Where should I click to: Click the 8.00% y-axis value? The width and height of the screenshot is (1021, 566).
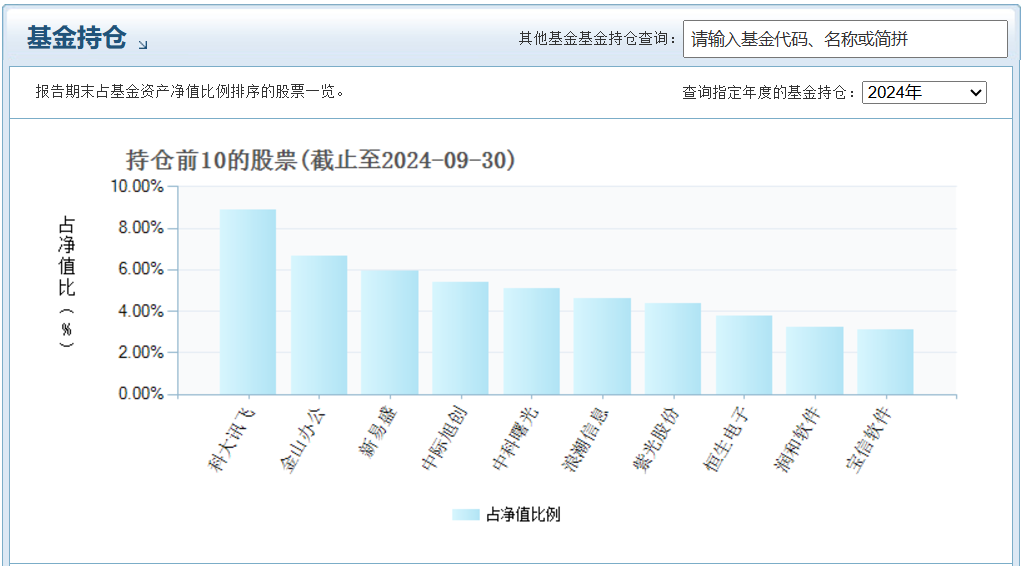pyautogui.click(x=141, y=227)
